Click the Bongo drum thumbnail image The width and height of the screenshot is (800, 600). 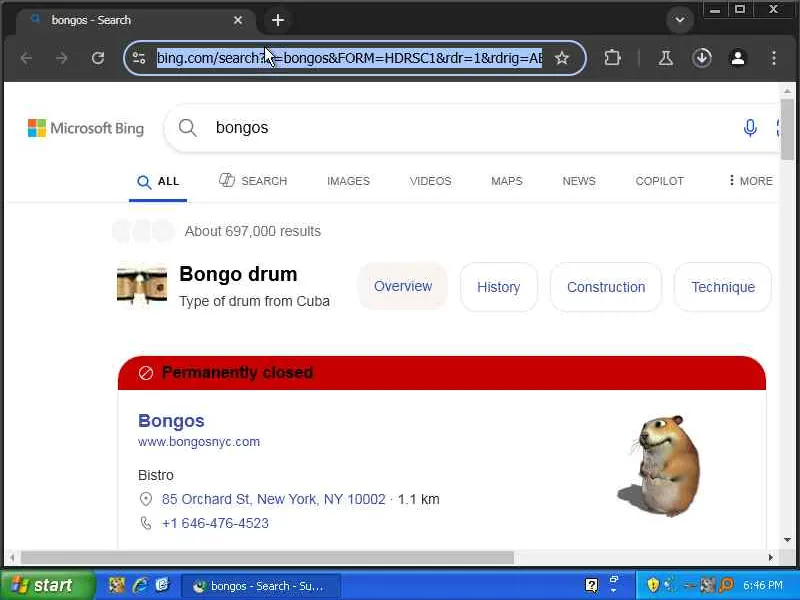click(x=142, y=286)
